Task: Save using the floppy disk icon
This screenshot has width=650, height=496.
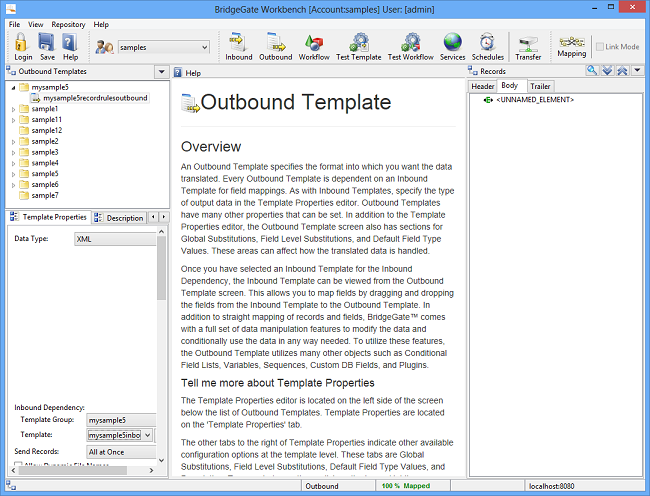Action: pos(46,42)
